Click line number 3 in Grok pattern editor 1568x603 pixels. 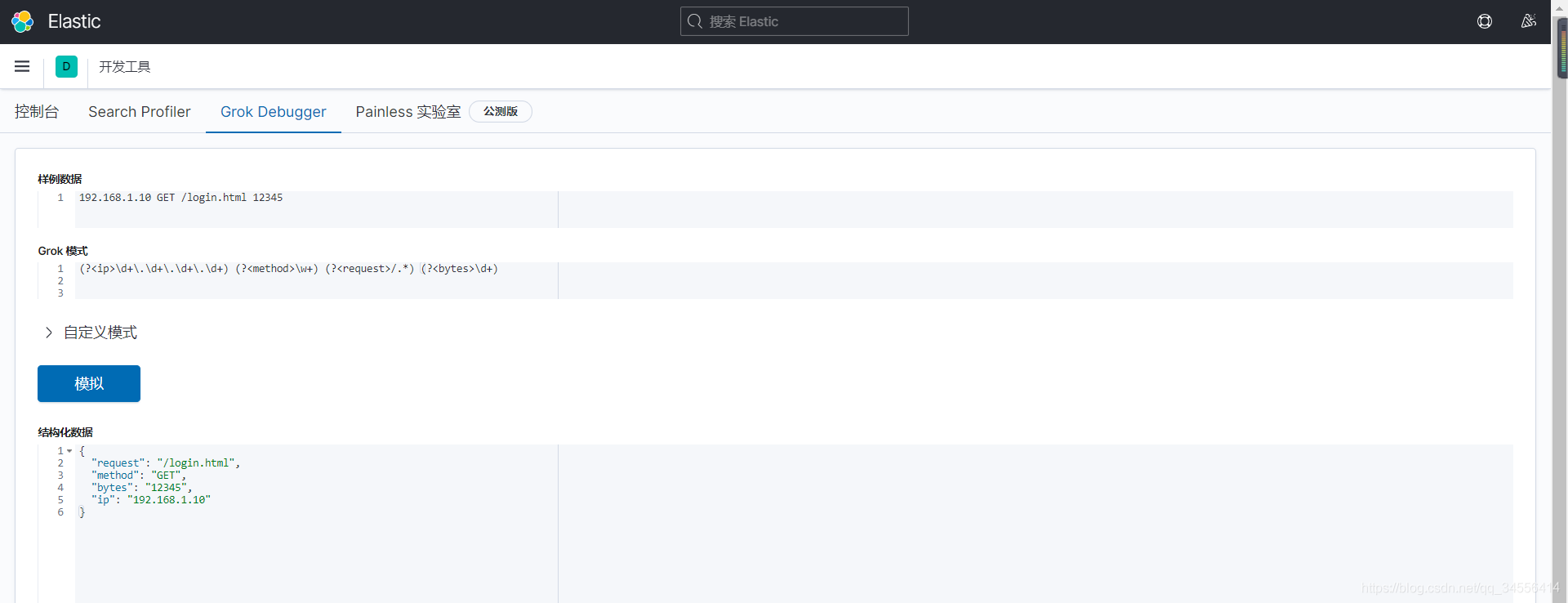(x=60, y=293)
